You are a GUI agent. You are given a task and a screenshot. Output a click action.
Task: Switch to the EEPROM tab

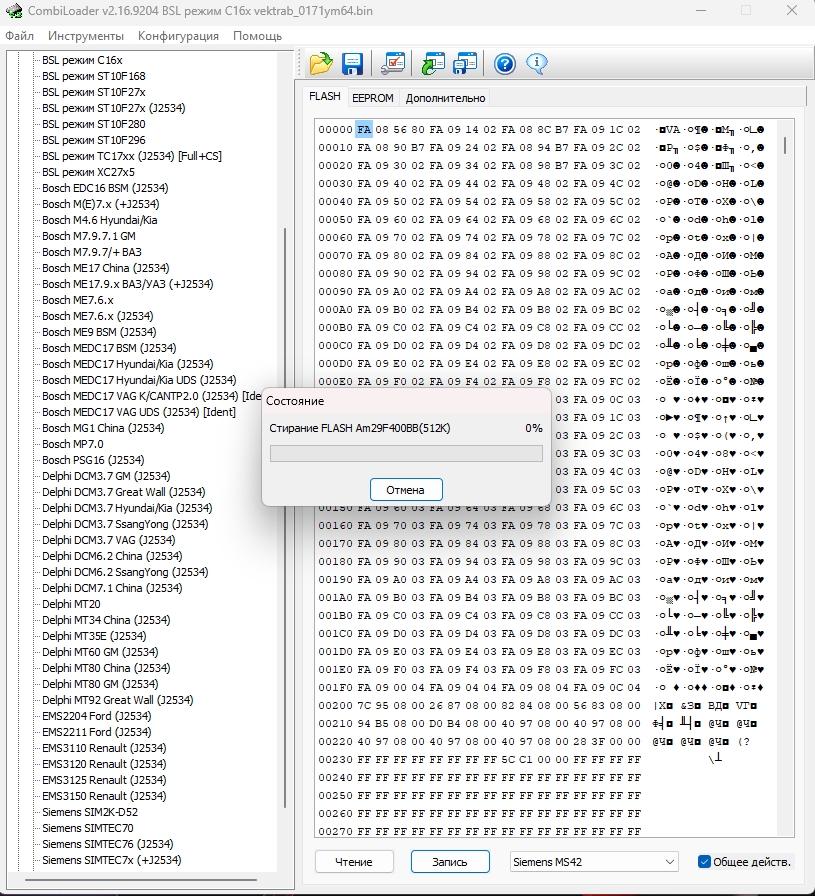point(372,98)
